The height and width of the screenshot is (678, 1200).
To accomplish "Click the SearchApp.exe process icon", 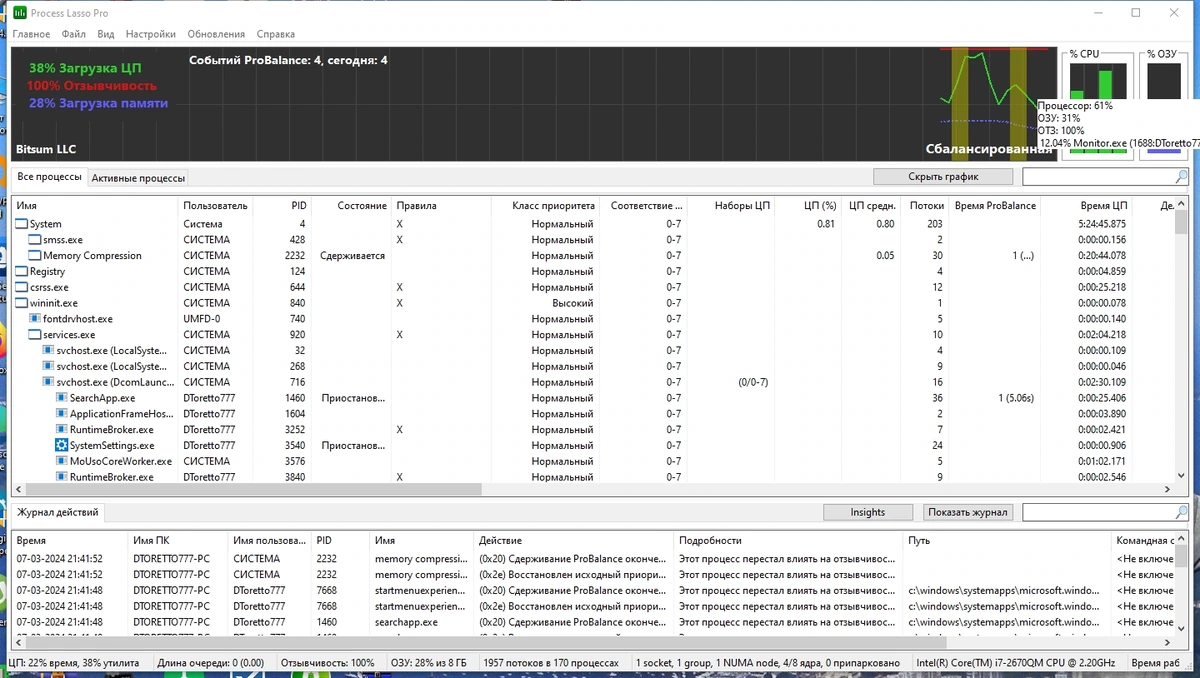I will [61, 398].
